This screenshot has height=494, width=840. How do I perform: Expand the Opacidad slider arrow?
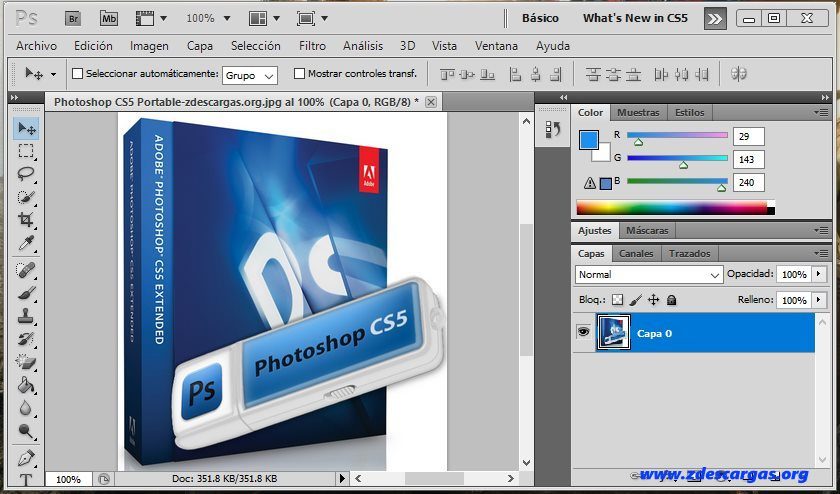click(x=819, y=274)
